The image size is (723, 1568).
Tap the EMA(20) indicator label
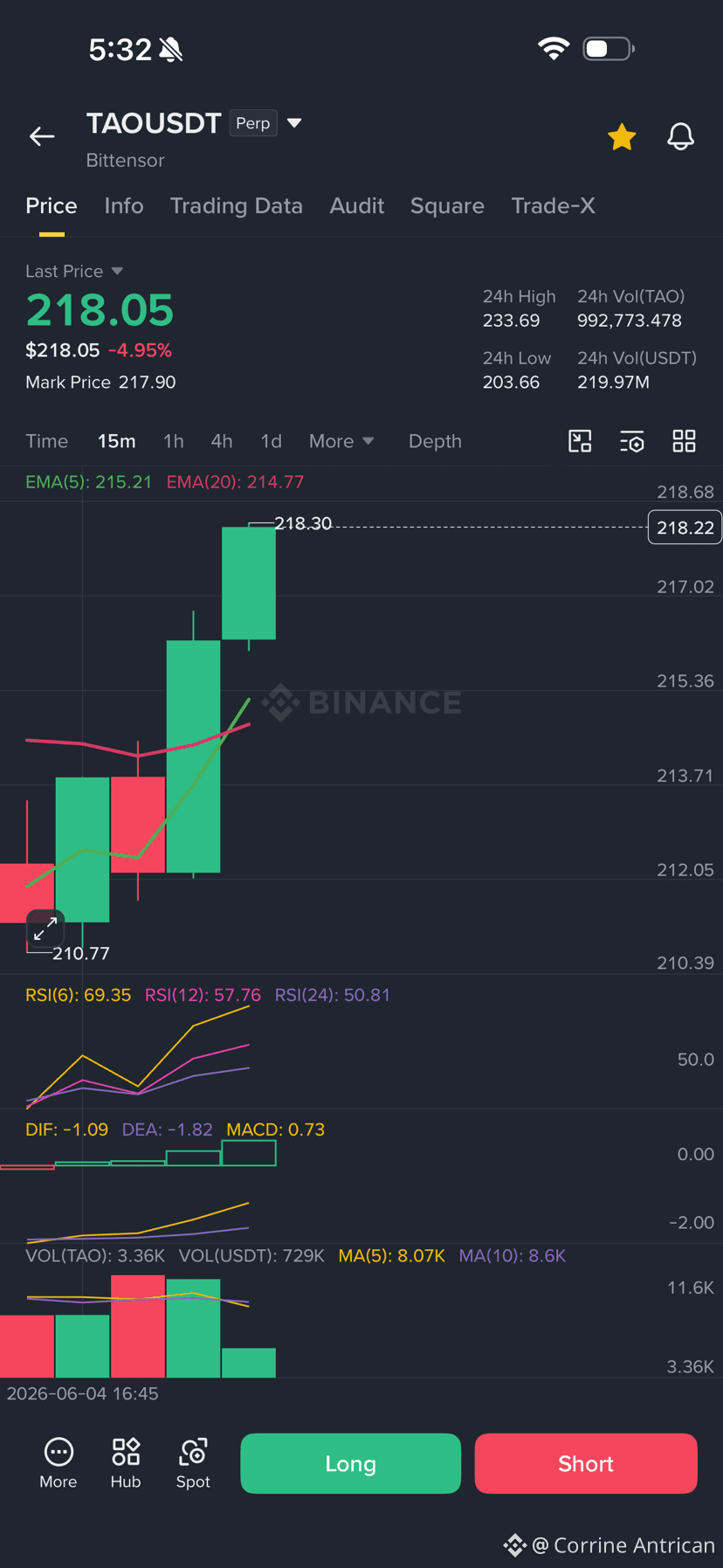point(236,482)
